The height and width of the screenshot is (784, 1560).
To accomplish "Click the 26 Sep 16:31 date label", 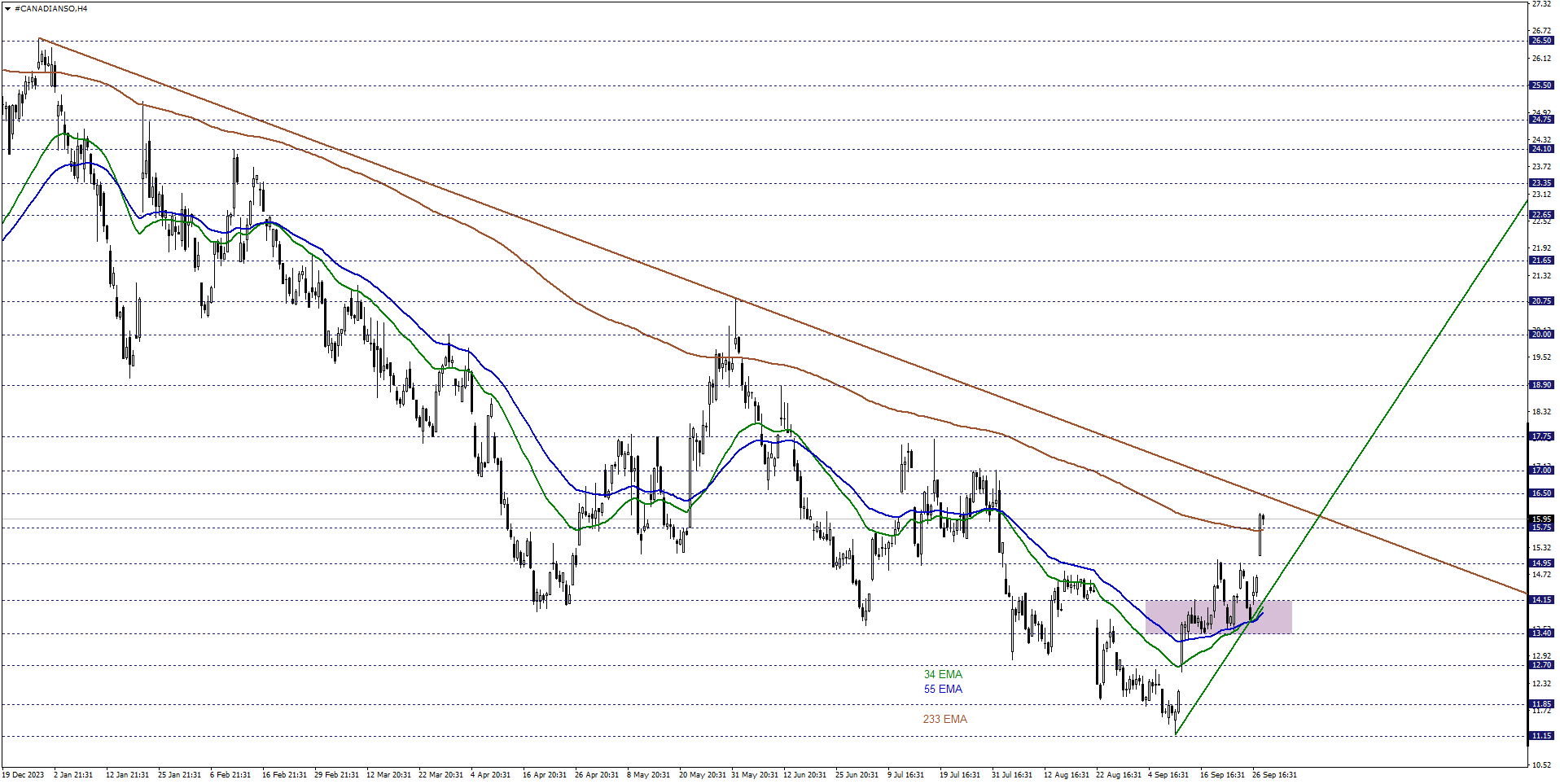I will [1275, 775].
